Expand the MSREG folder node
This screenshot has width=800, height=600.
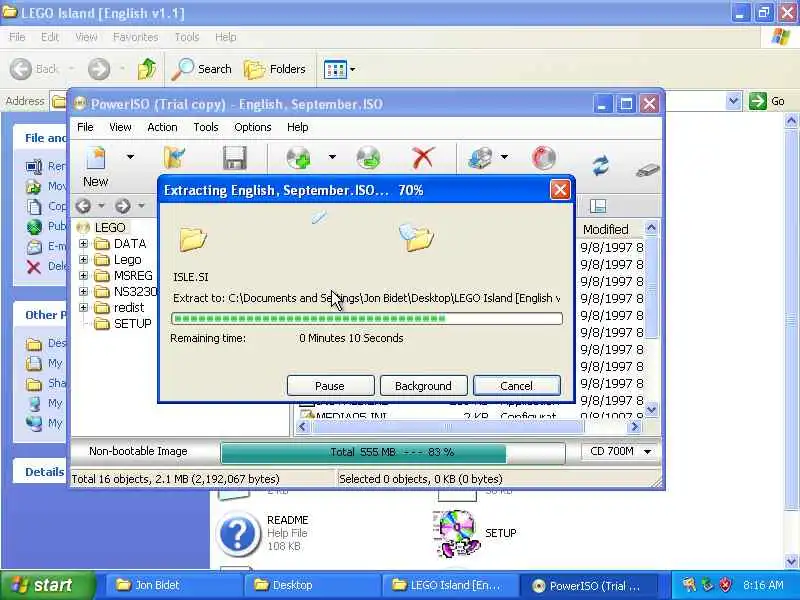[83, 276]
